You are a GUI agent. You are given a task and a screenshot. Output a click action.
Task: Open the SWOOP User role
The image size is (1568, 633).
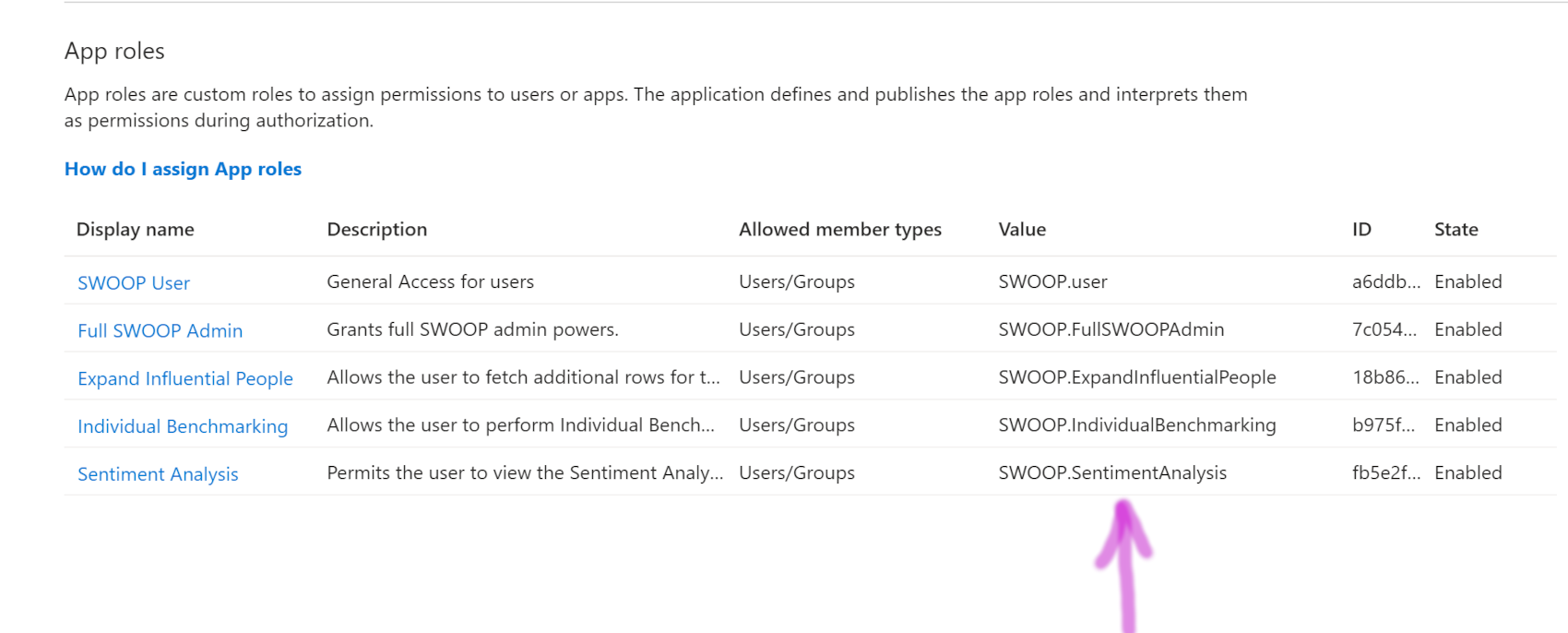coord(134,283)
